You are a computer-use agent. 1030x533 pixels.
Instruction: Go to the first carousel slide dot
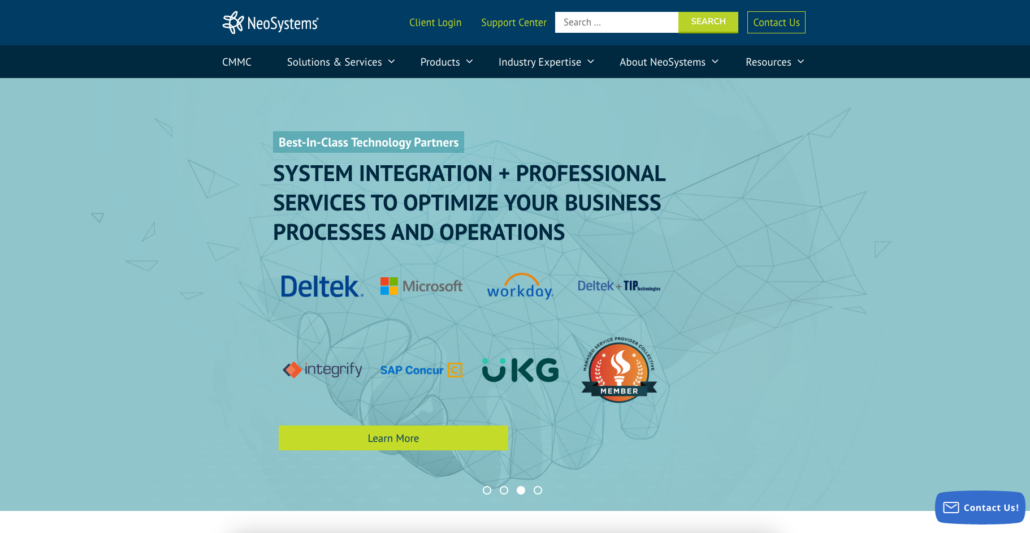pos(487,490)
